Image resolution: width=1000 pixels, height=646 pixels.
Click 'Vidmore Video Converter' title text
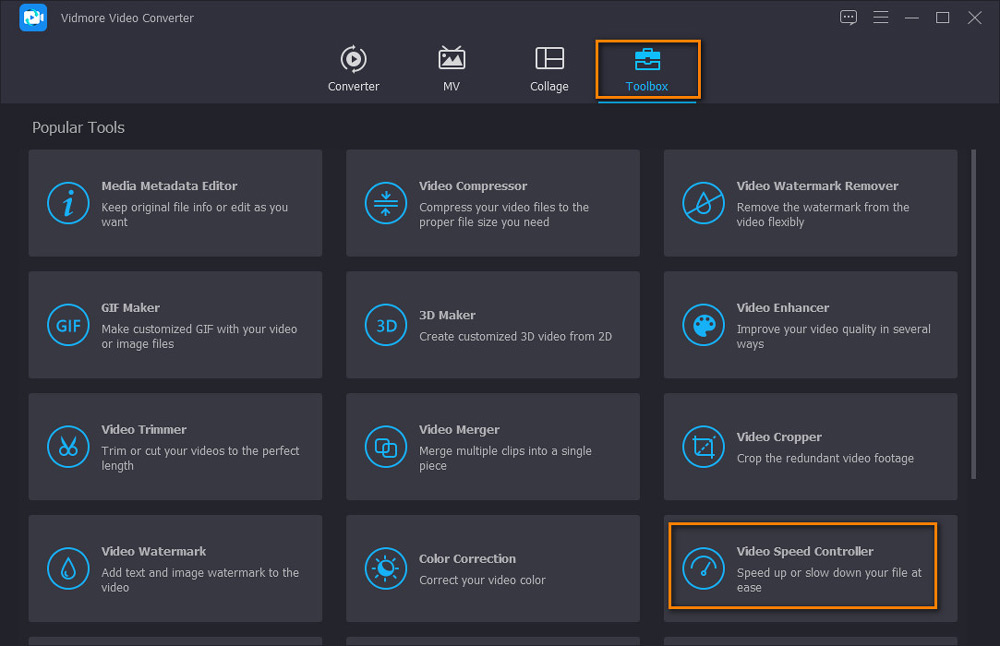tap(128, 18)
